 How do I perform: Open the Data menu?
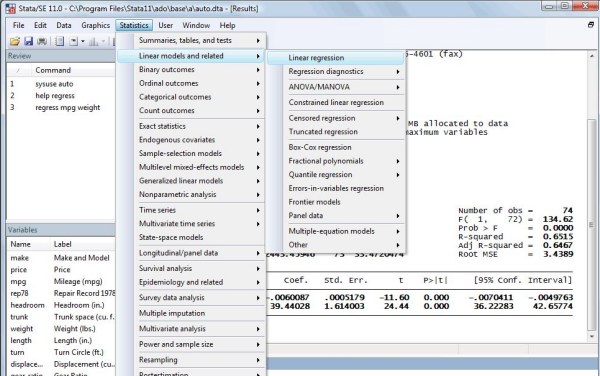coord(64,25)
